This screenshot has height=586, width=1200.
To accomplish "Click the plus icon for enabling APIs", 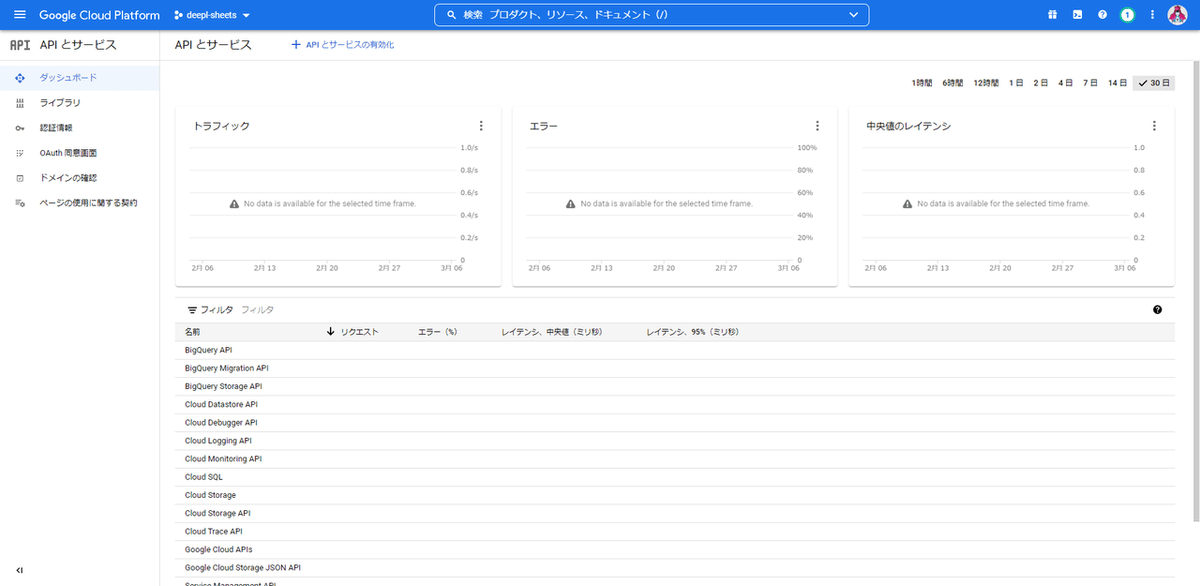I will (x=296, y=45).
